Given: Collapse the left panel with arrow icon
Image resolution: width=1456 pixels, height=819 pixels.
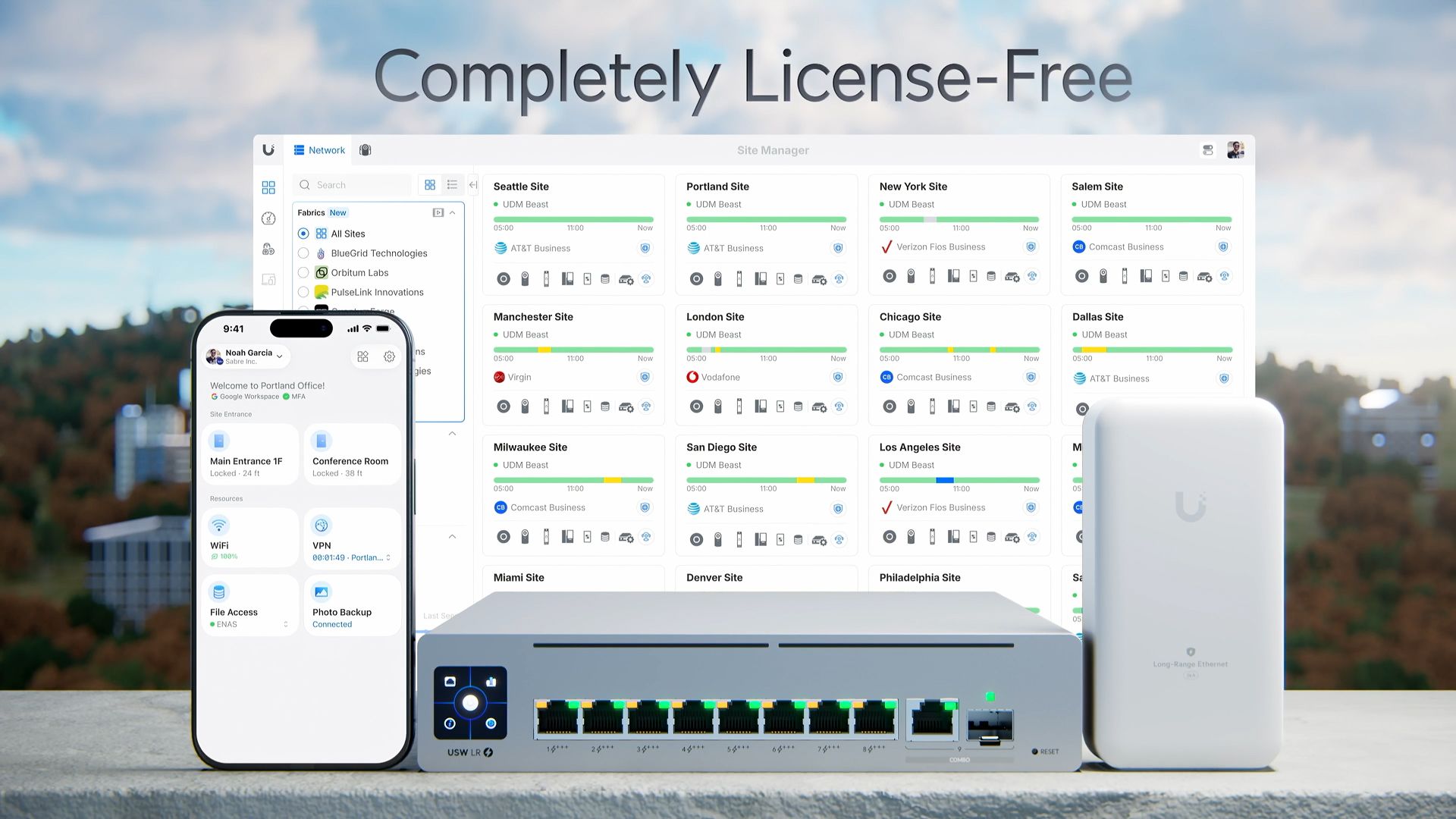Looking at the screenshot, I should click(473, 185).
